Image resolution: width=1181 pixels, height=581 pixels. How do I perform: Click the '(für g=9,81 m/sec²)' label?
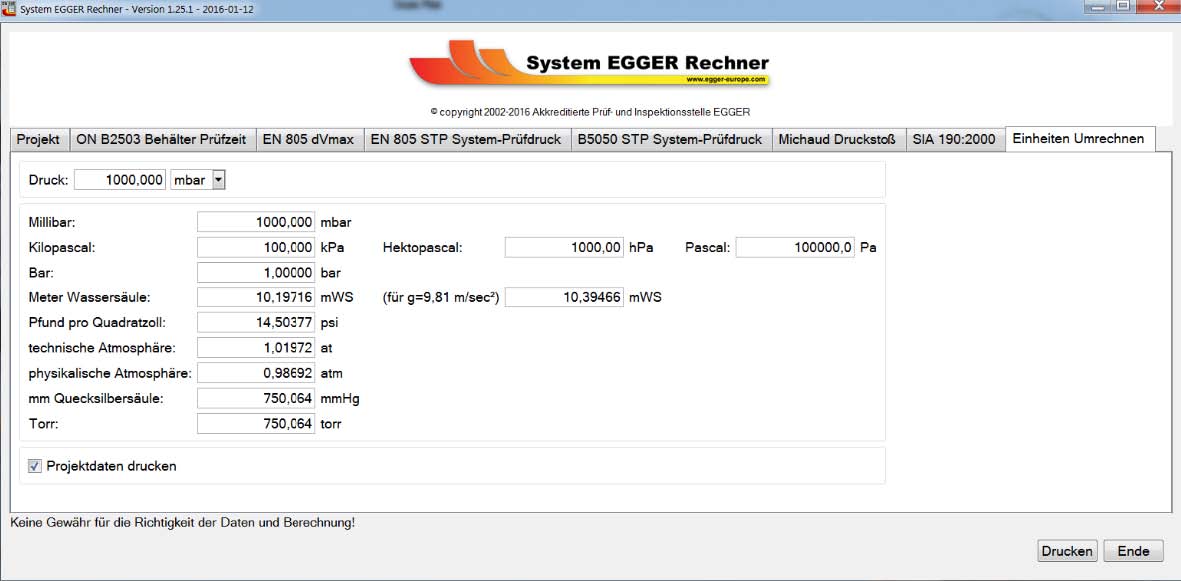[441, 298]
